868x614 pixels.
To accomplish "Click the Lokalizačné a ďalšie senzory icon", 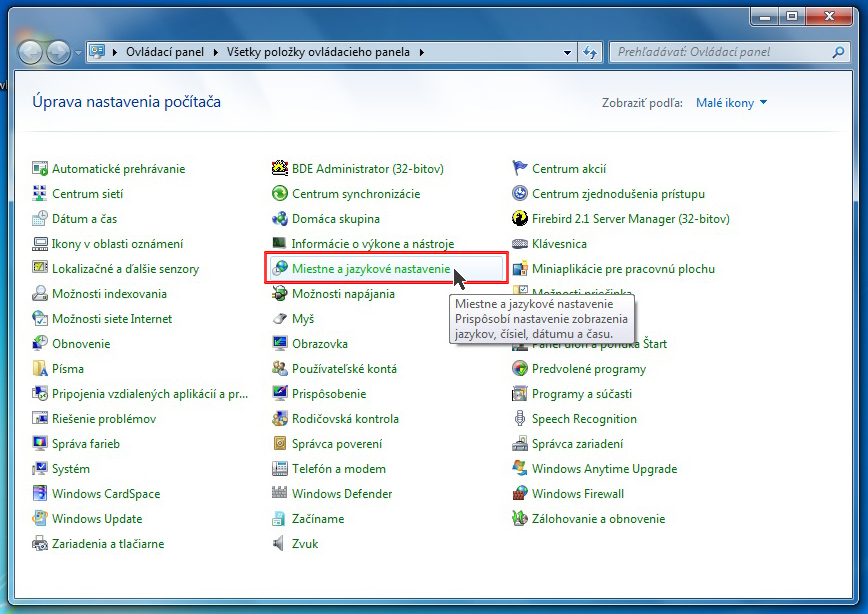I will tap(40, 268).
